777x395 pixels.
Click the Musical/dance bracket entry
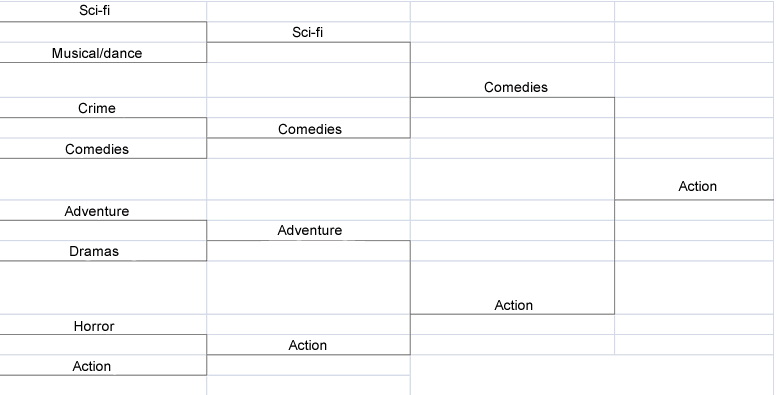(x=103, y=53)
